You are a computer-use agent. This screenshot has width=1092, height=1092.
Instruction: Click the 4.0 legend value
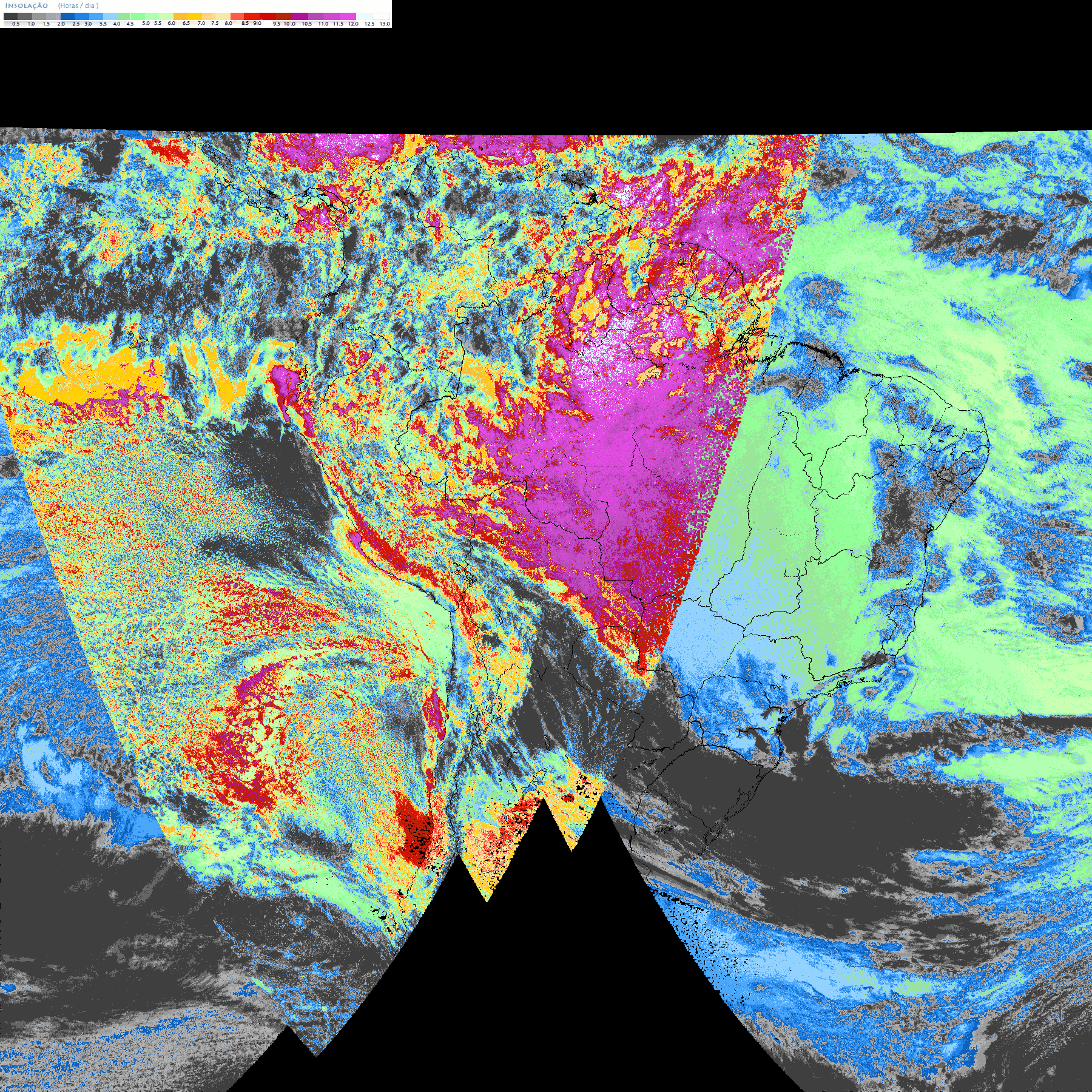(x=116, y=24)
